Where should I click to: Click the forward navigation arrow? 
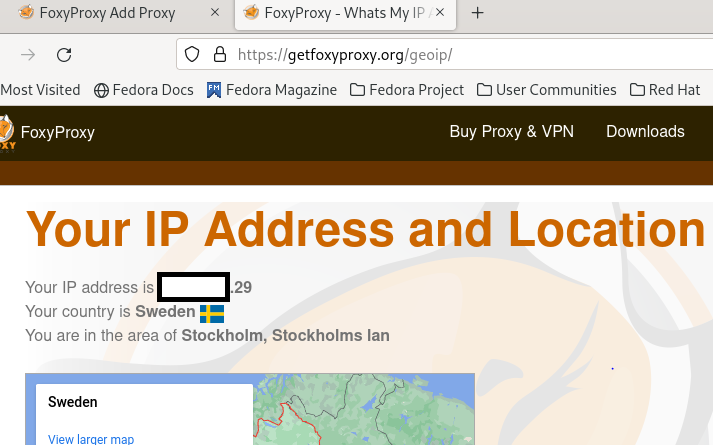28,55
